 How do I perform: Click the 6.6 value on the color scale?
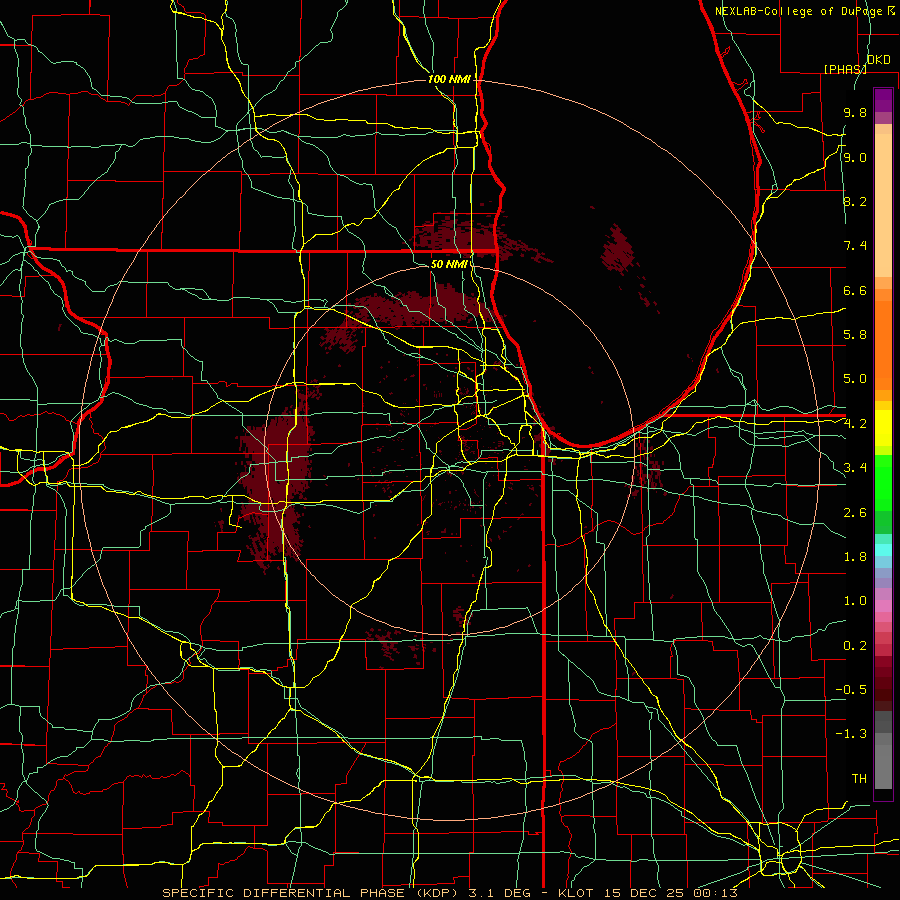pos(855,290)
